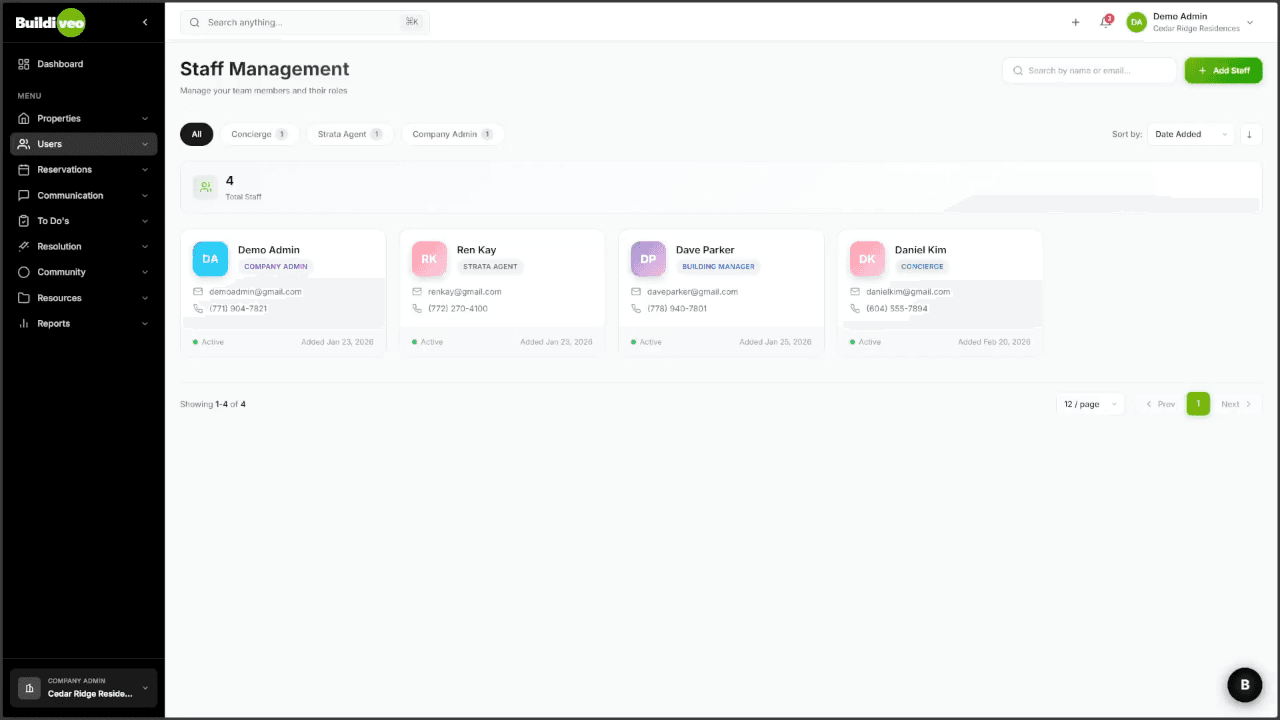Open the Reports icon in sidebar
This screenshot has height=720, width=1280.
click(x=23, y=323)
